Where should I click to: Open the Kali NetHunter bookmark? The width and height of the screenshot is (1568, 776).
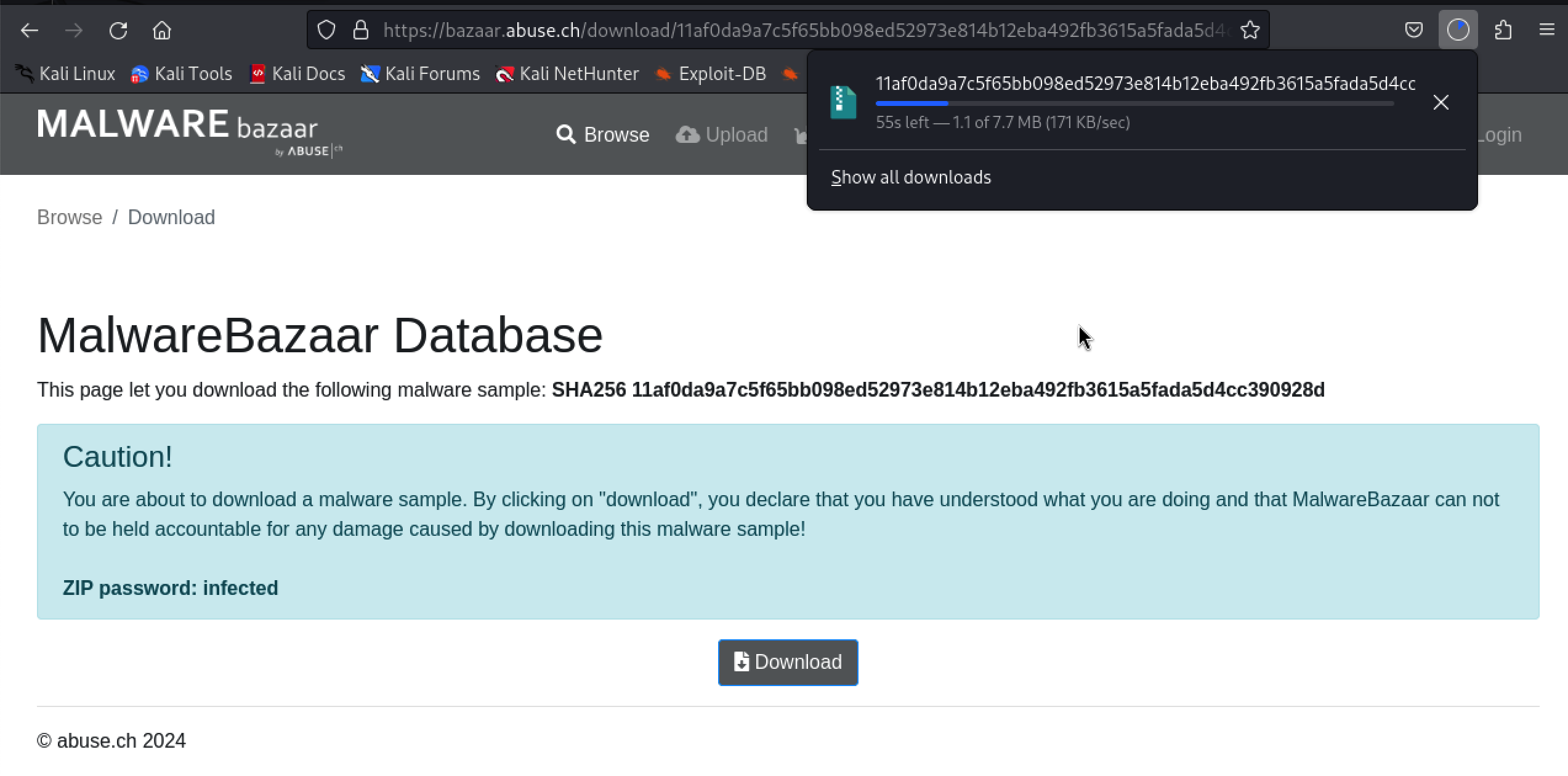(567, 74)
